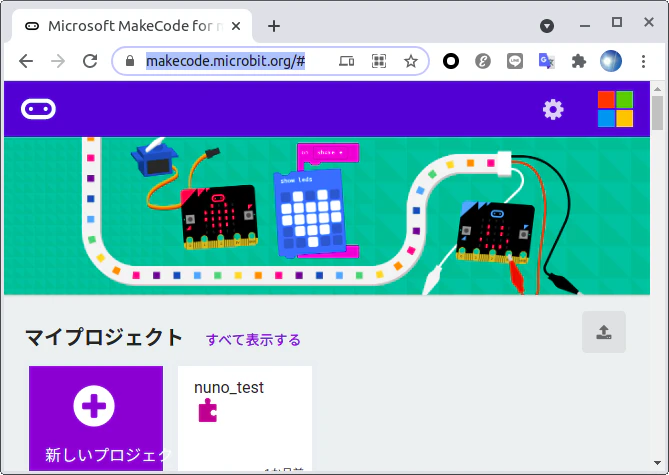Open the extensions puzzle menu
This screenshot has height=475, width=669.
point(579,61)
